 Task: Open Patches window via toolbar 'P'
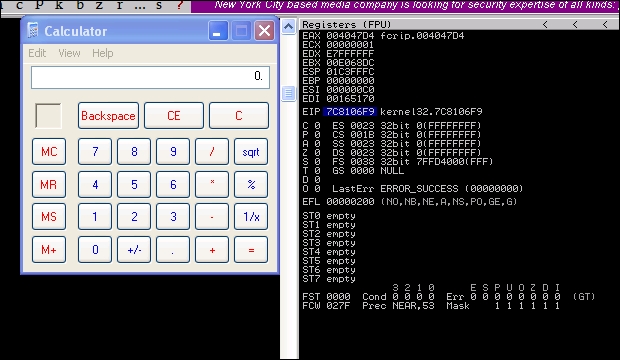click(x=39, y=6)
